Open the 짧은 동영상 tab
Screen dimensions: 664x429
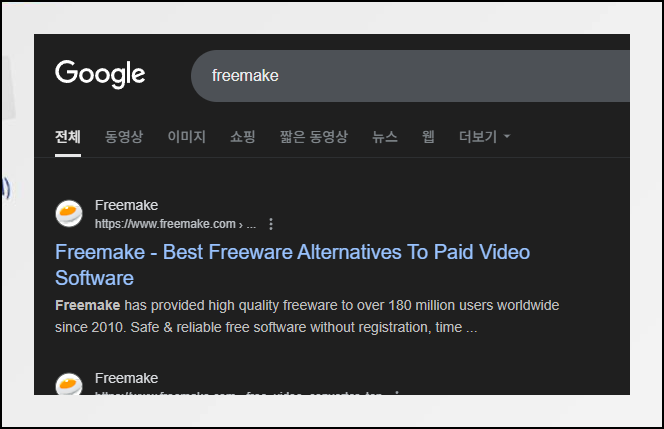[314, 137]
